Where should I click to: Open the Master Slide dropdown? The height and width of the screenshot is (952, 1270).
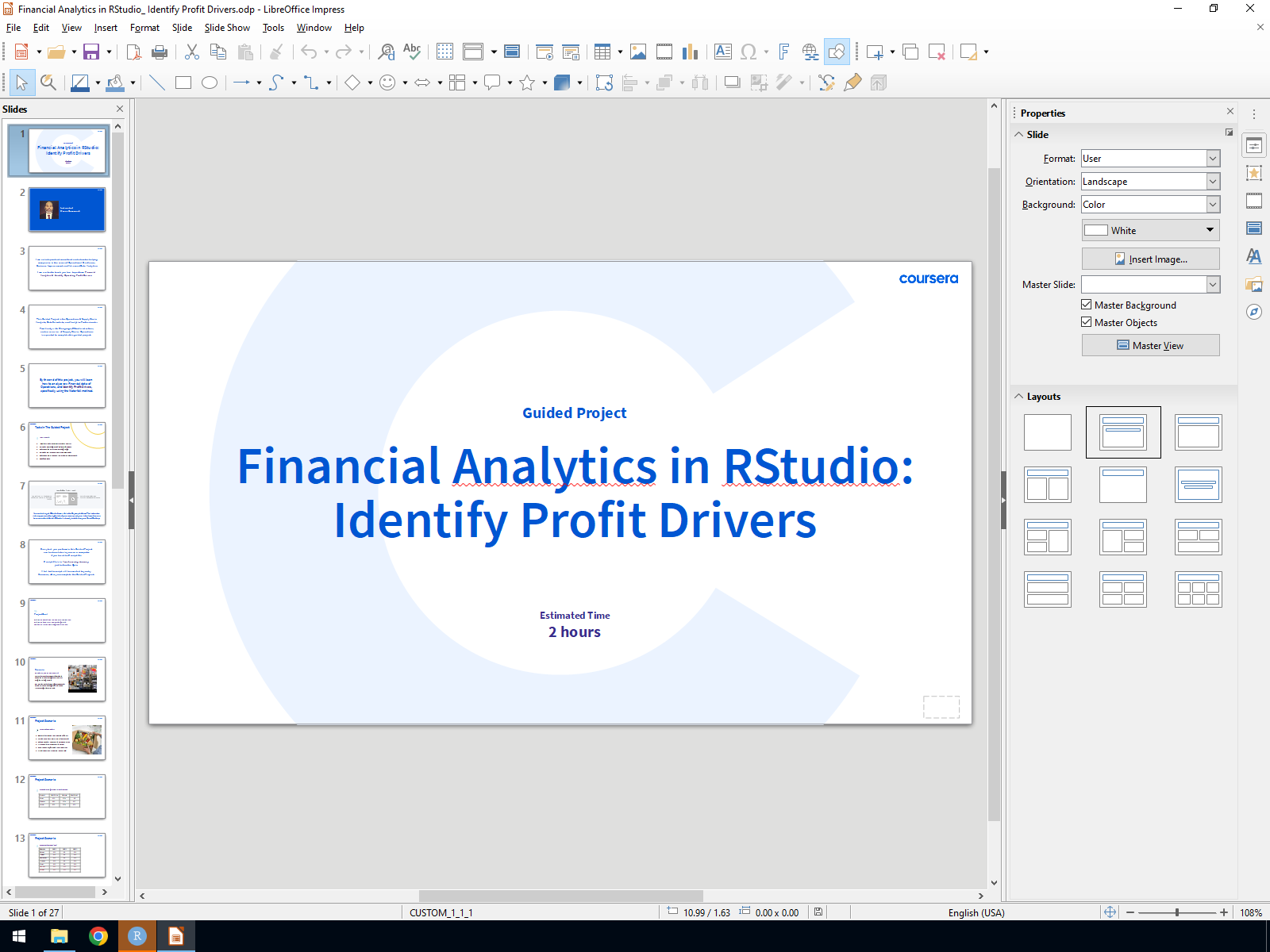[1212, 285]
